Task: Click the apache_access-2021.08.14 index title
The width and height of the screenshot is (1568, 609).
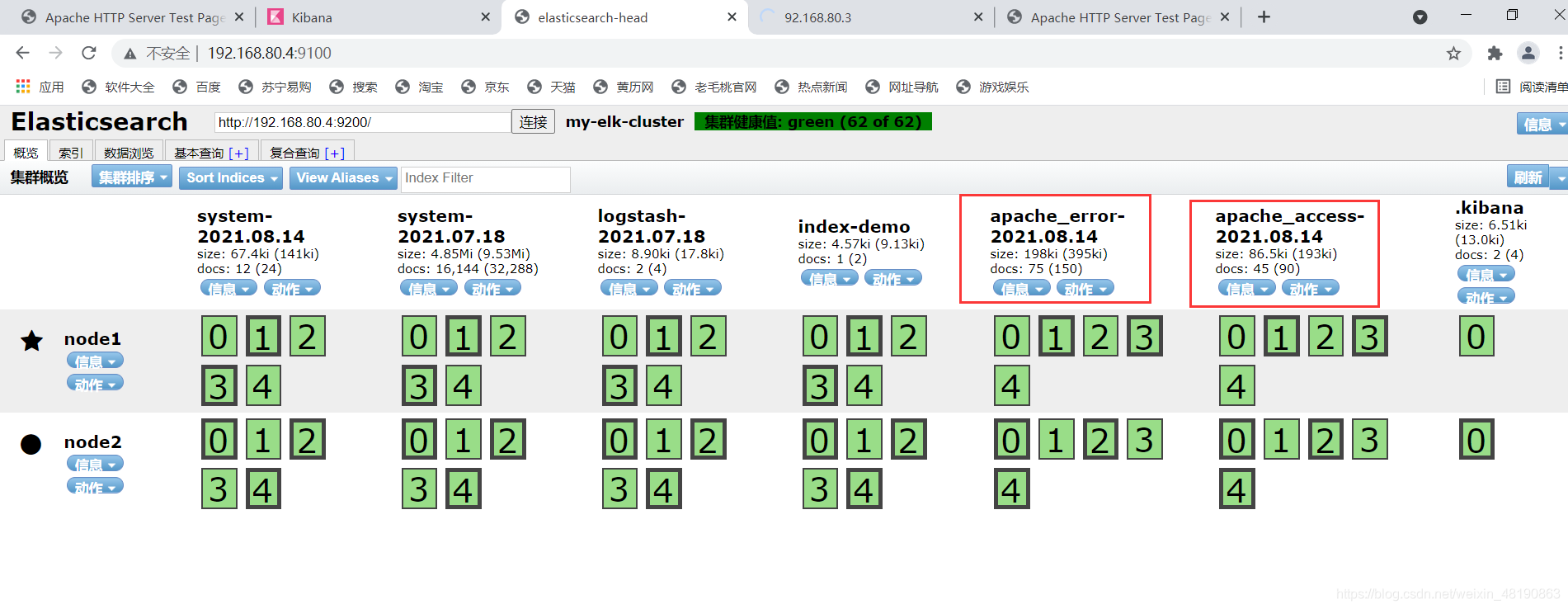Action: 1289,226
